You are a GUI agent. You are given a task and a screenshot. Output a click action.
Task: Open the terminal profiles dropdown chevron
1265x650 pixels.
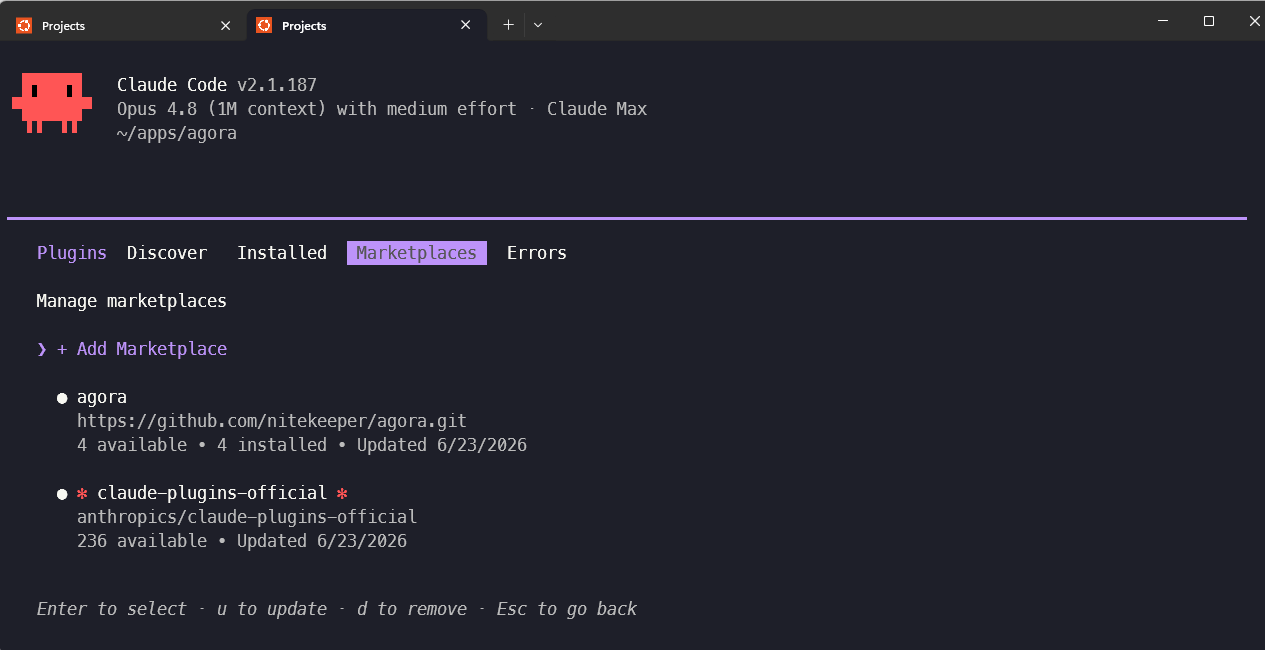tap(538, 25)
